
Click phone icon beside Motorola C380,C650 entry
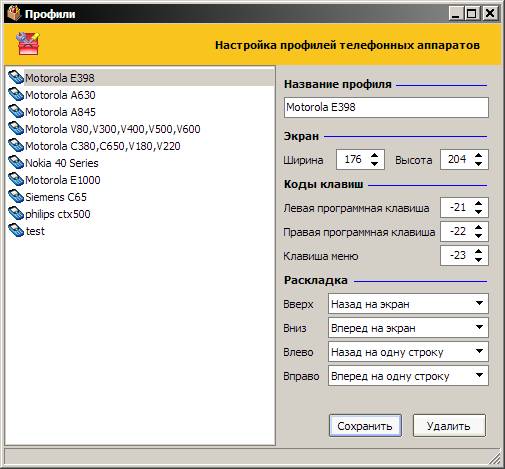pos(16,146)
